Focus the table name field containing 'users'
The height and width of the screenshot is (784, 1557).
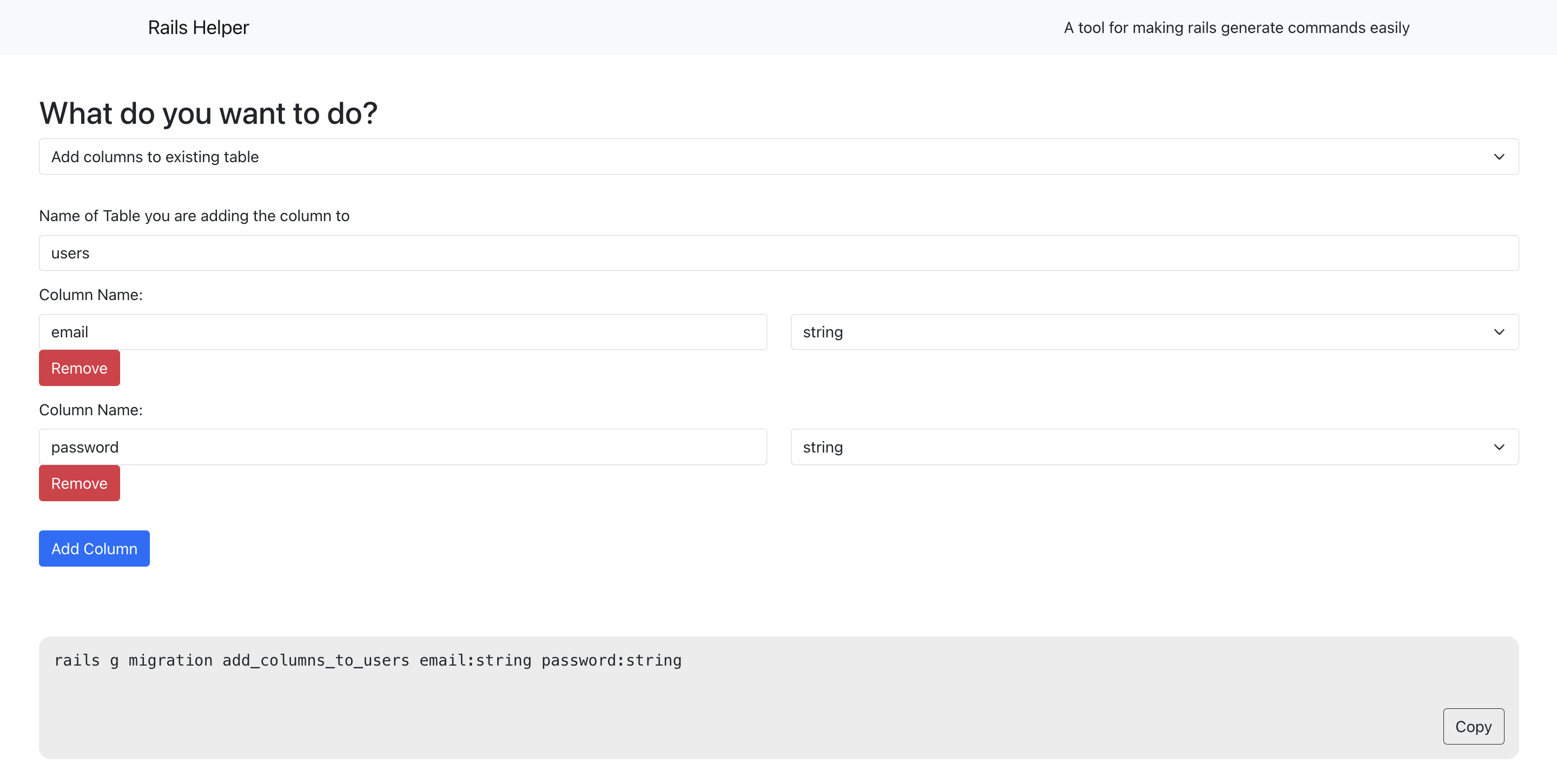coord(778,253)
